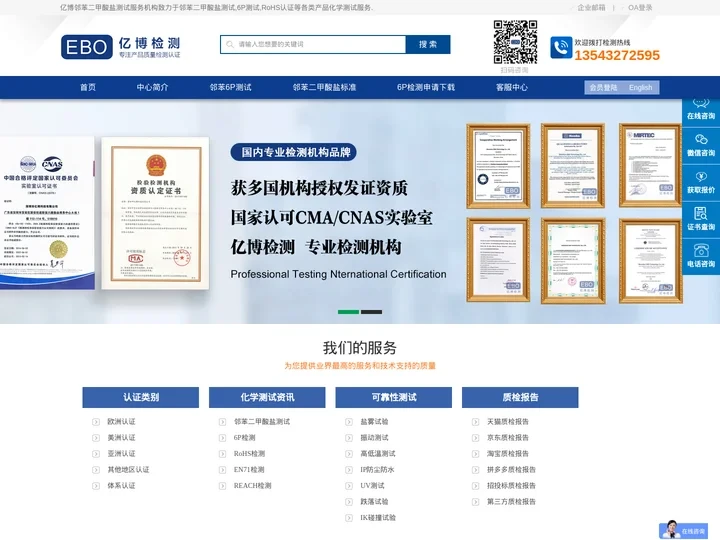Open 电话咨询 telephone sidebar icon

(x=701, y=256)
